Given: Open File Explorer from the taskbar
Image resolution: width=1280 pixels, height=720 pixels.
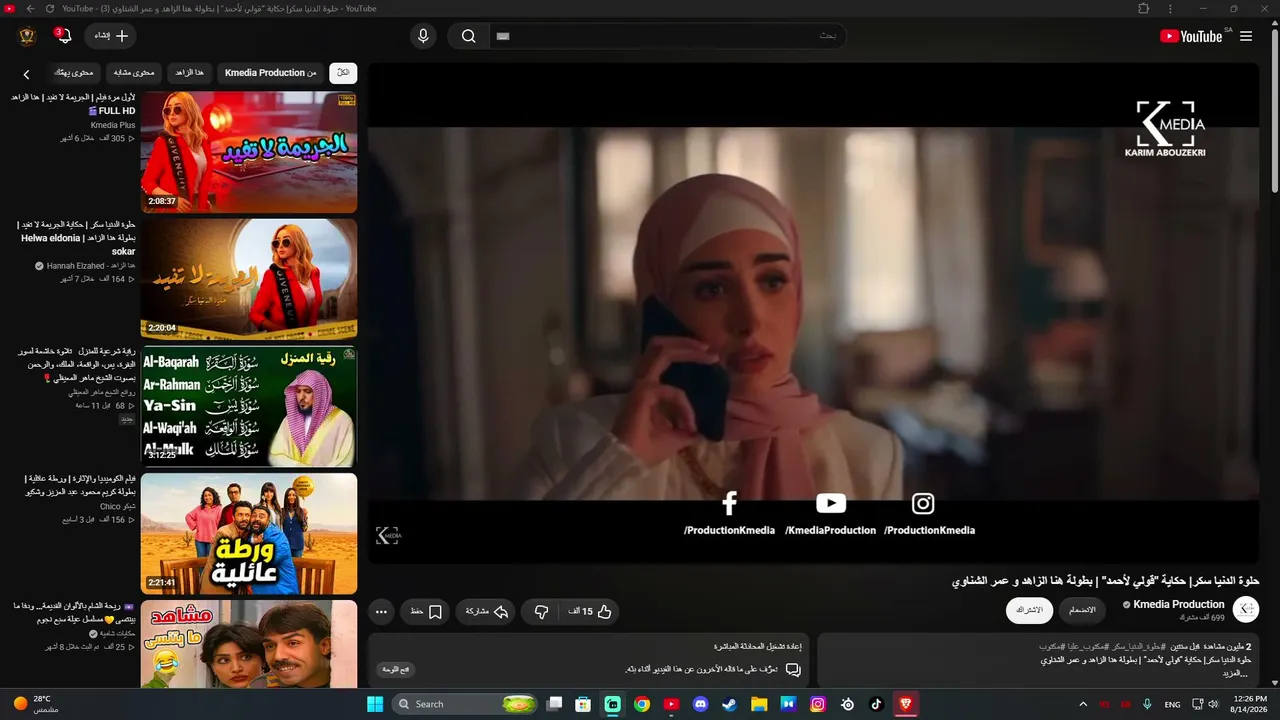Looking at the screenshot, I should [759, 704].
